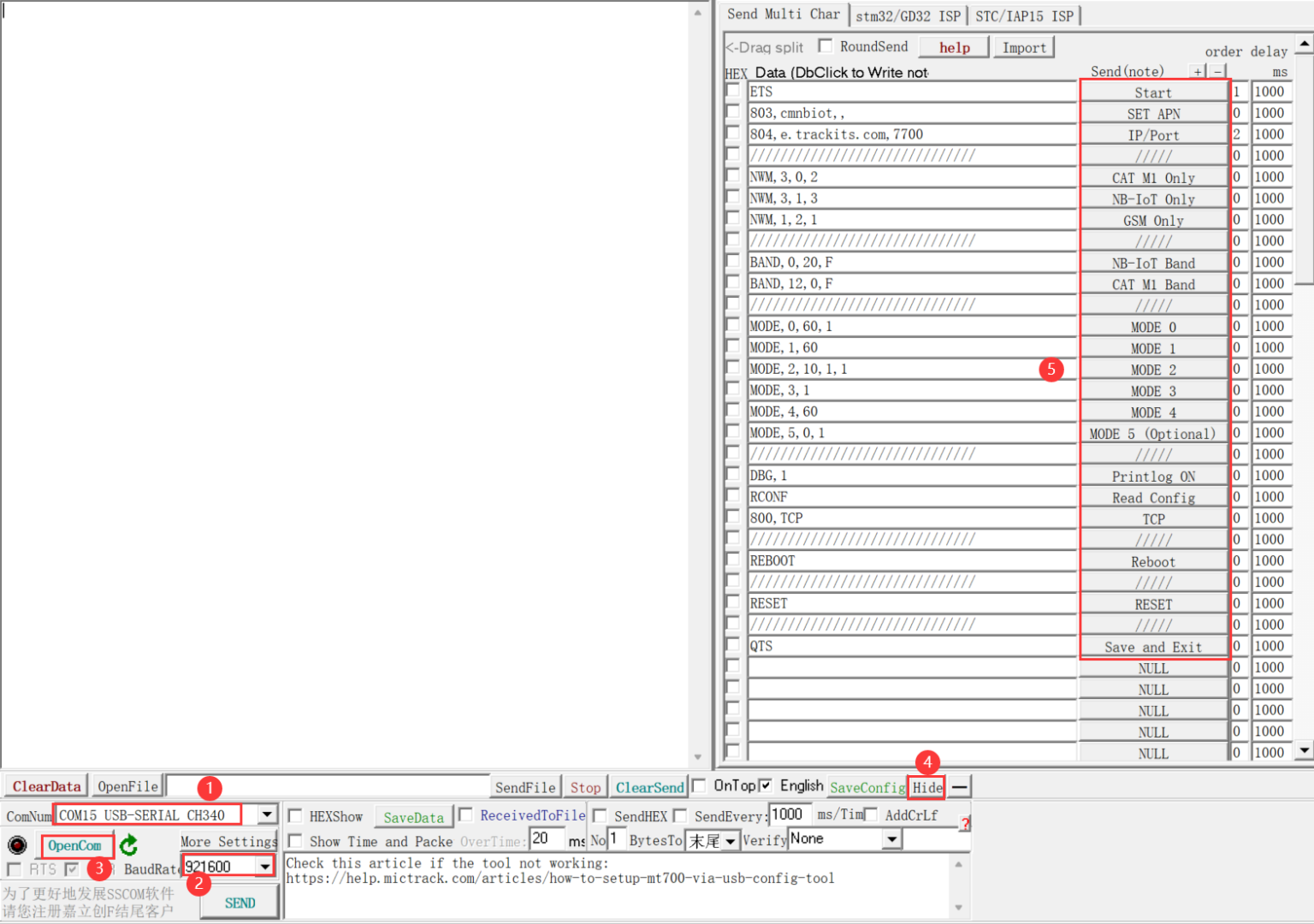Toggle HEXShow display mode
This screenshot has width=1314, height=924.
[296, 815]
